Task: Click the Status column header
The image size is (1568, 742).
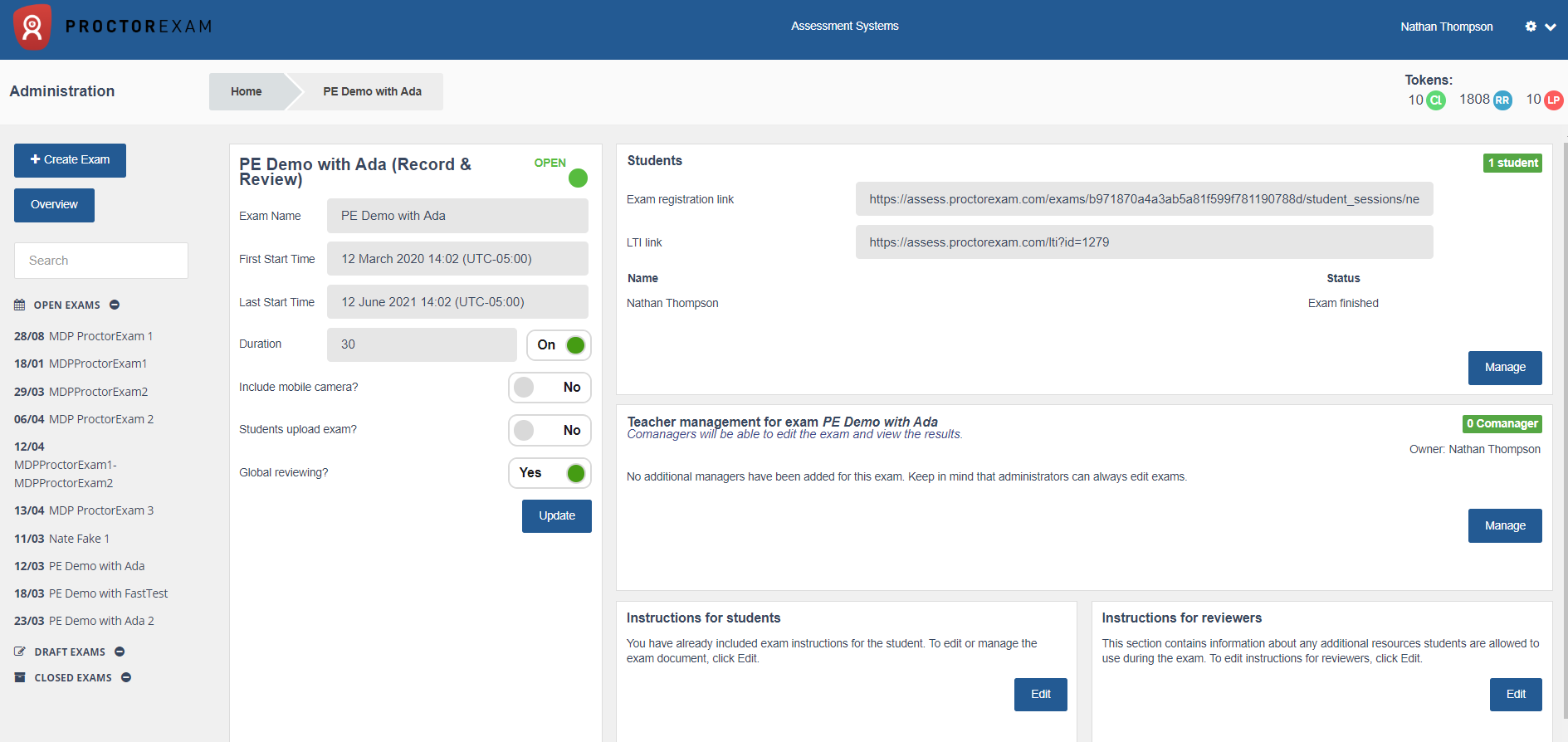Action: click(x=1343, y=278)
